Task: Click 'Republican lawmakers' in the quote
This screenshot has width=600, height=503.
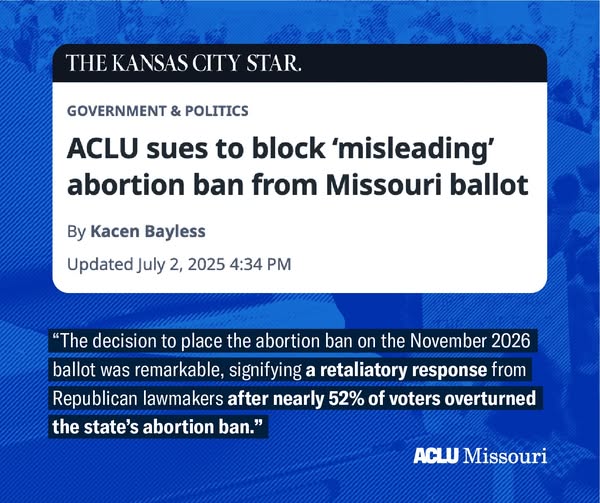Action: pyautogui.click(x=138, y=399)
